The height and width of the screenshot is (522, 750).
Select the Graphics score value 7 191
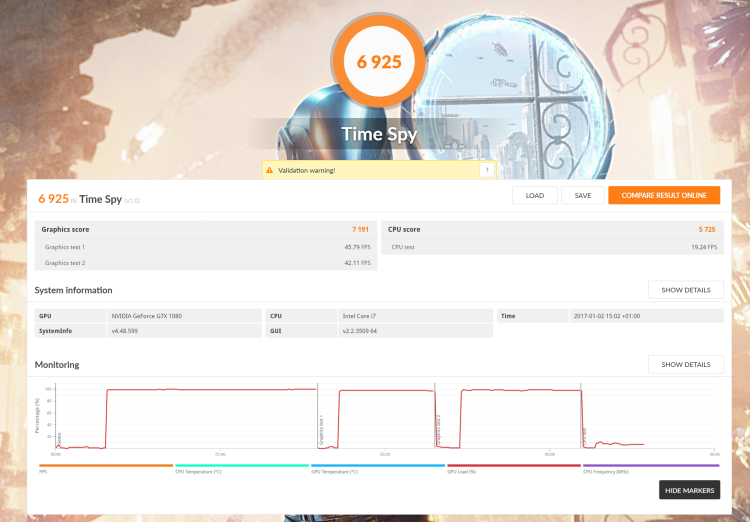(360, 230)
